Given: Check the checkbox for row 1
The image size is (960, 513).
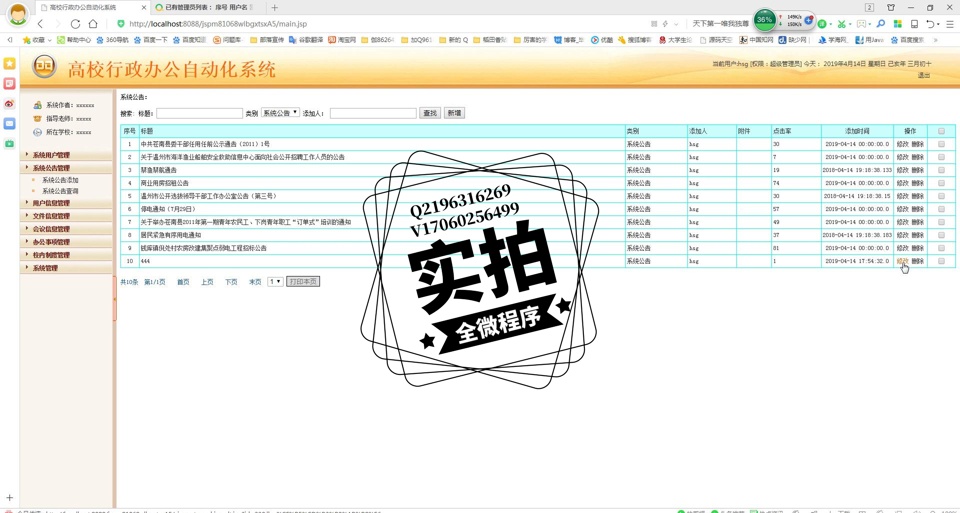Looking at the screenshot, I should (941, 144).
